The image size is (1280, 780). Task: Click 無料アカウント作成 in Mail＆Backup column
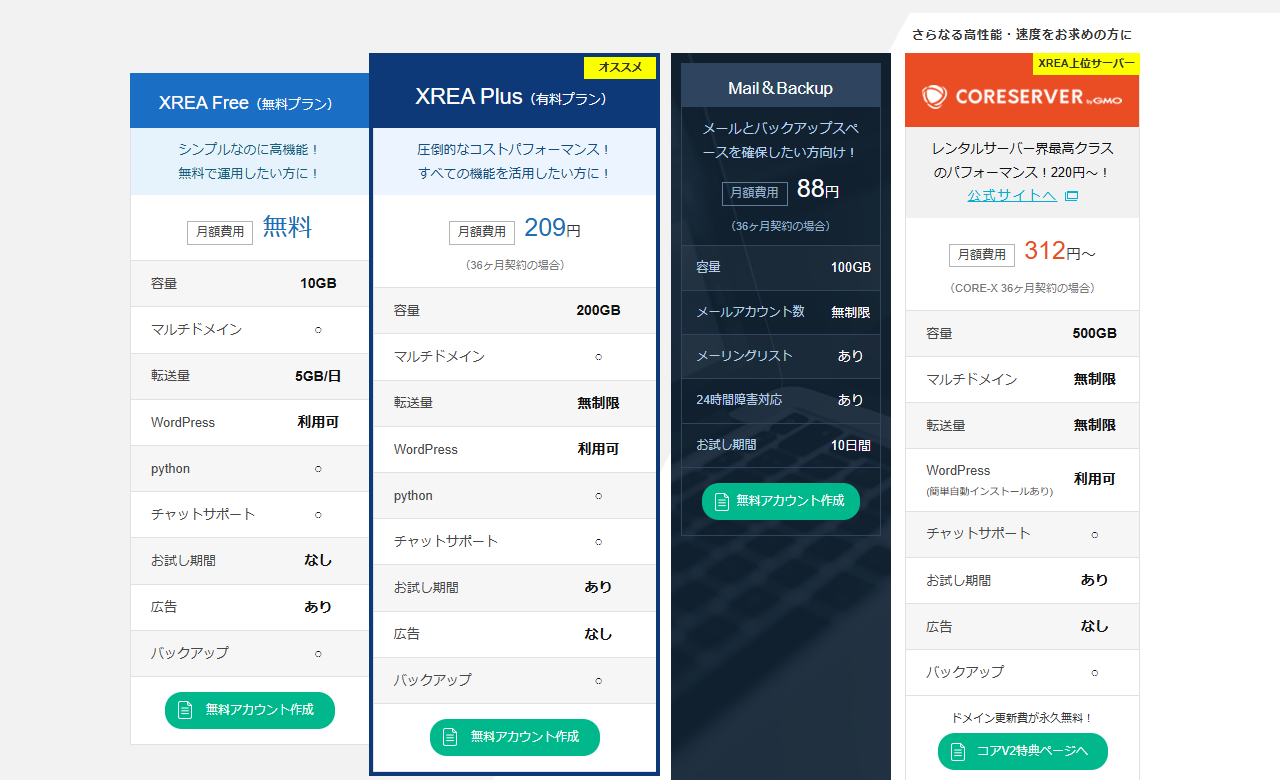point(780,501)
